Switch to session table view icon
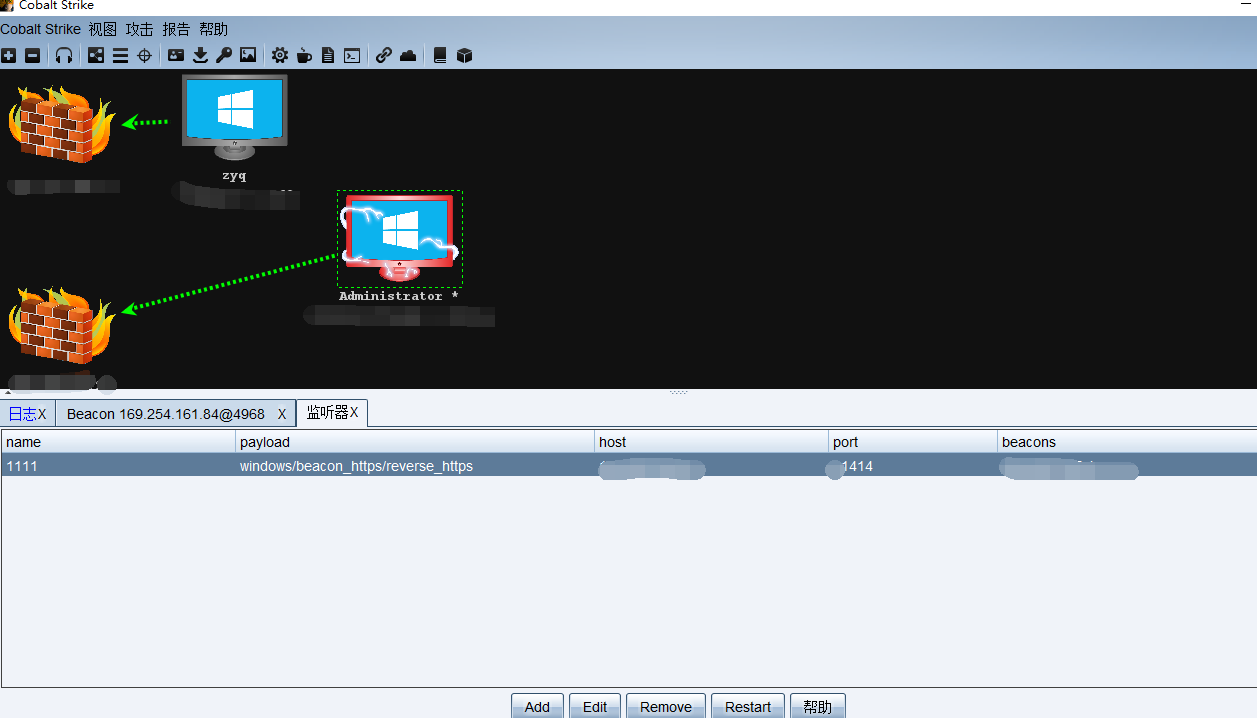The image size is (1257, 718). [x=120, y=56]
